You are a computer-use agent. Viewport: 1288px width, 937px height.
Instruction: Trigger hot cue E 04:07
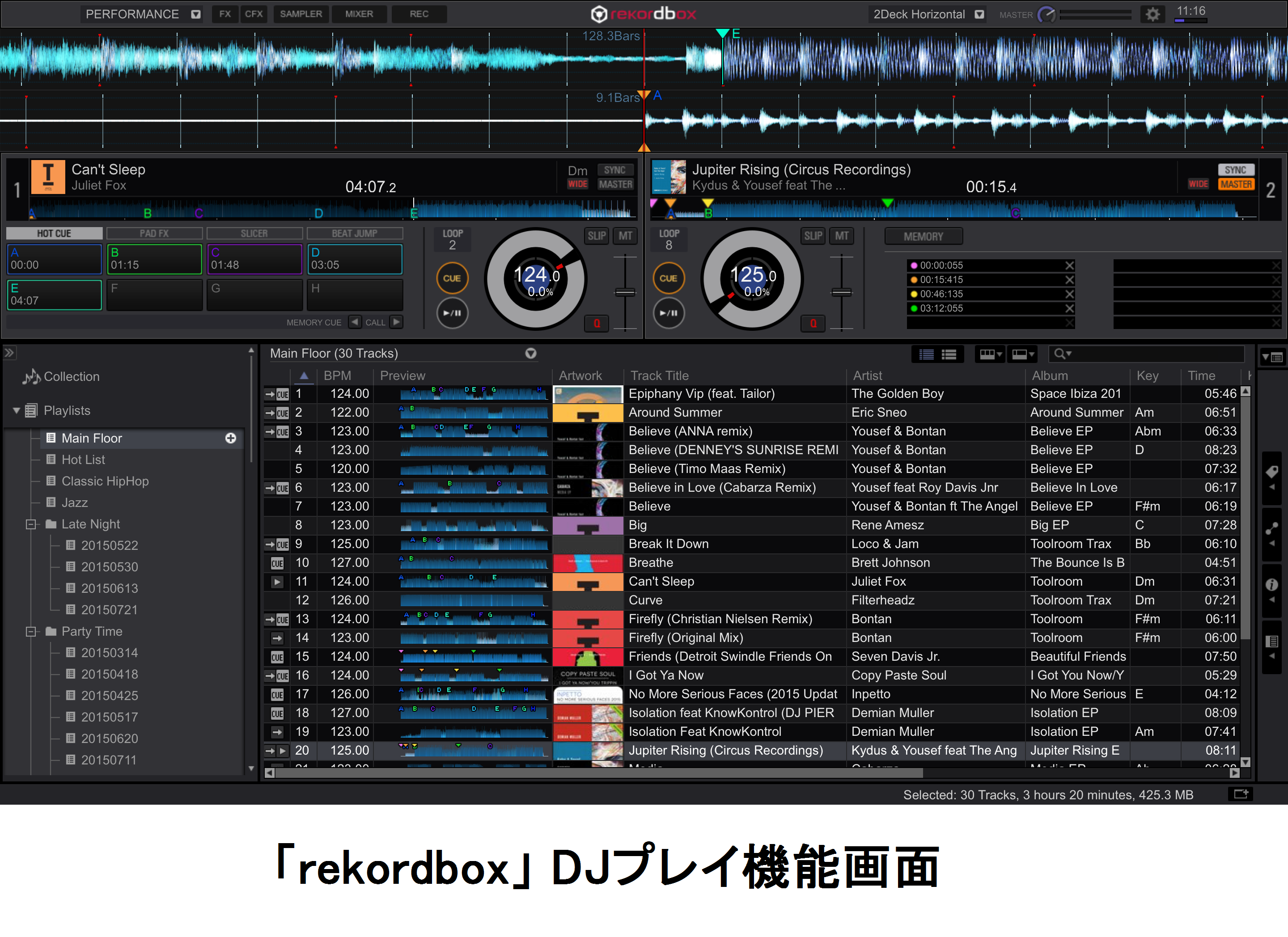point(54,295)
